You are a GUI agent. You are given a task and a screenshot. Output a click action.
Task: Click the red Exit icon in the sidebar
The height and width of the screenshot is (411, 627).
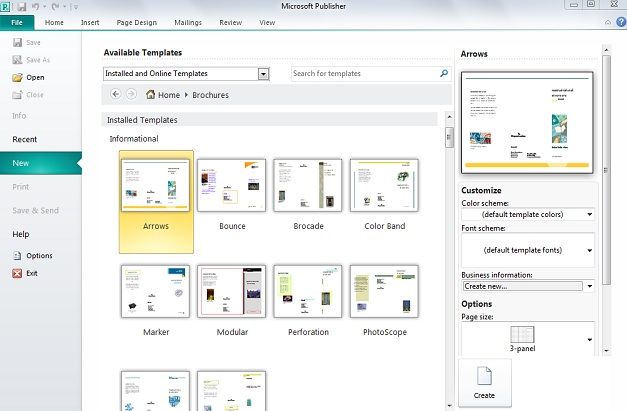(17, 273)
